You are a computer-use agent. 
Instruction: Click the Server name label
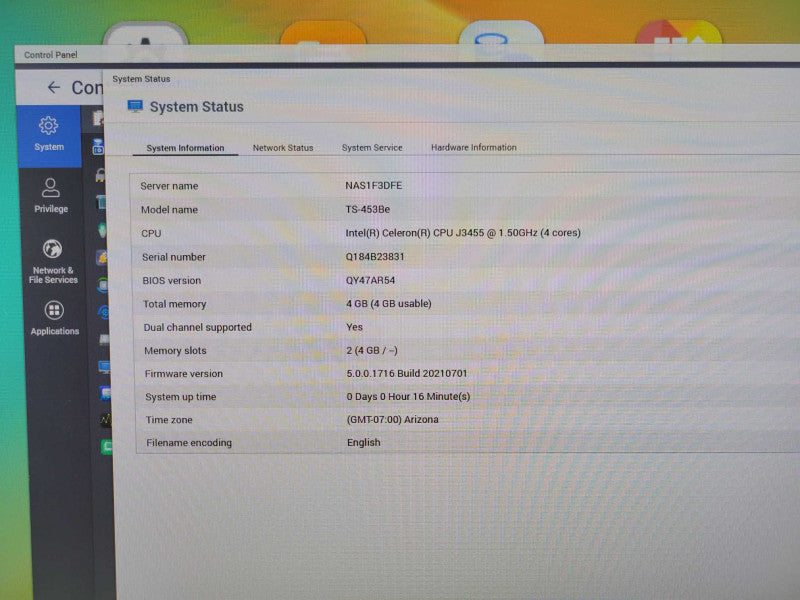click(169, 186)
